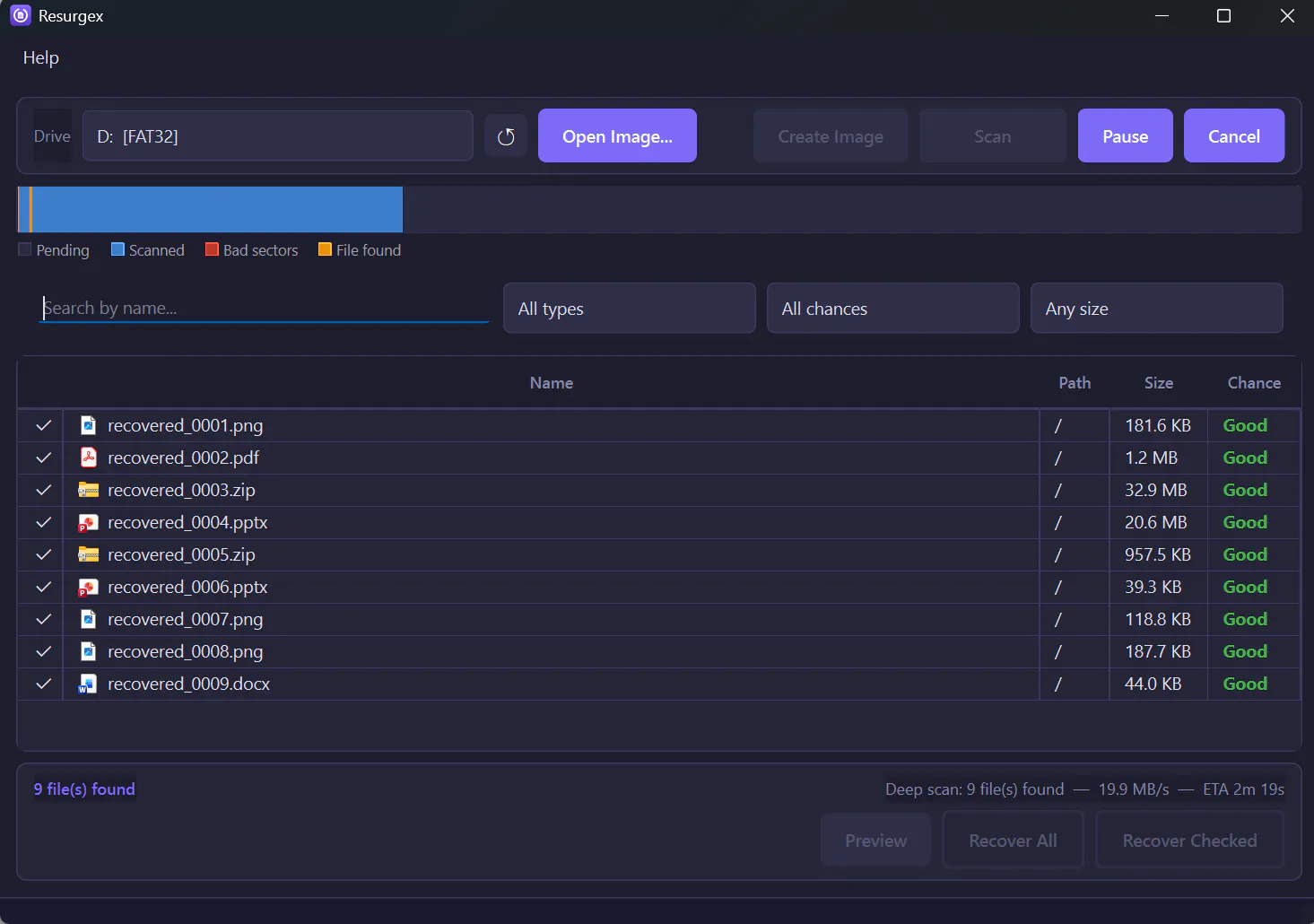The width and height of the screenshot is (1314, 924).
Task: Click the Preview button
Action: pos(875,841)
